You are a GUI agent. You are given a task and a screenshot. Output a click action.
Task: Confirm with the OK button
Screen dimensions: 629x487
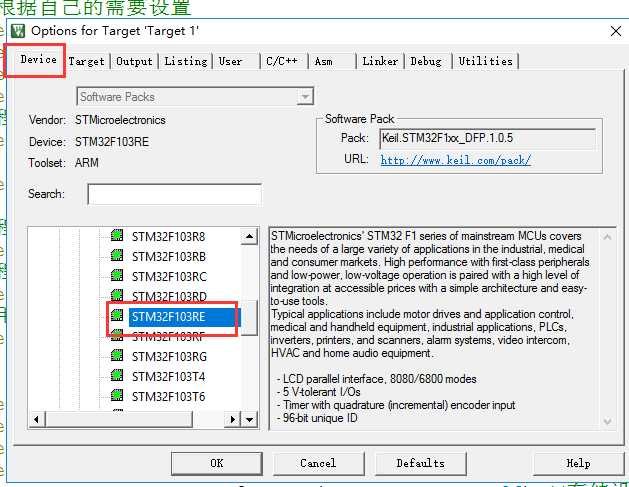click(x=217, y=463)
